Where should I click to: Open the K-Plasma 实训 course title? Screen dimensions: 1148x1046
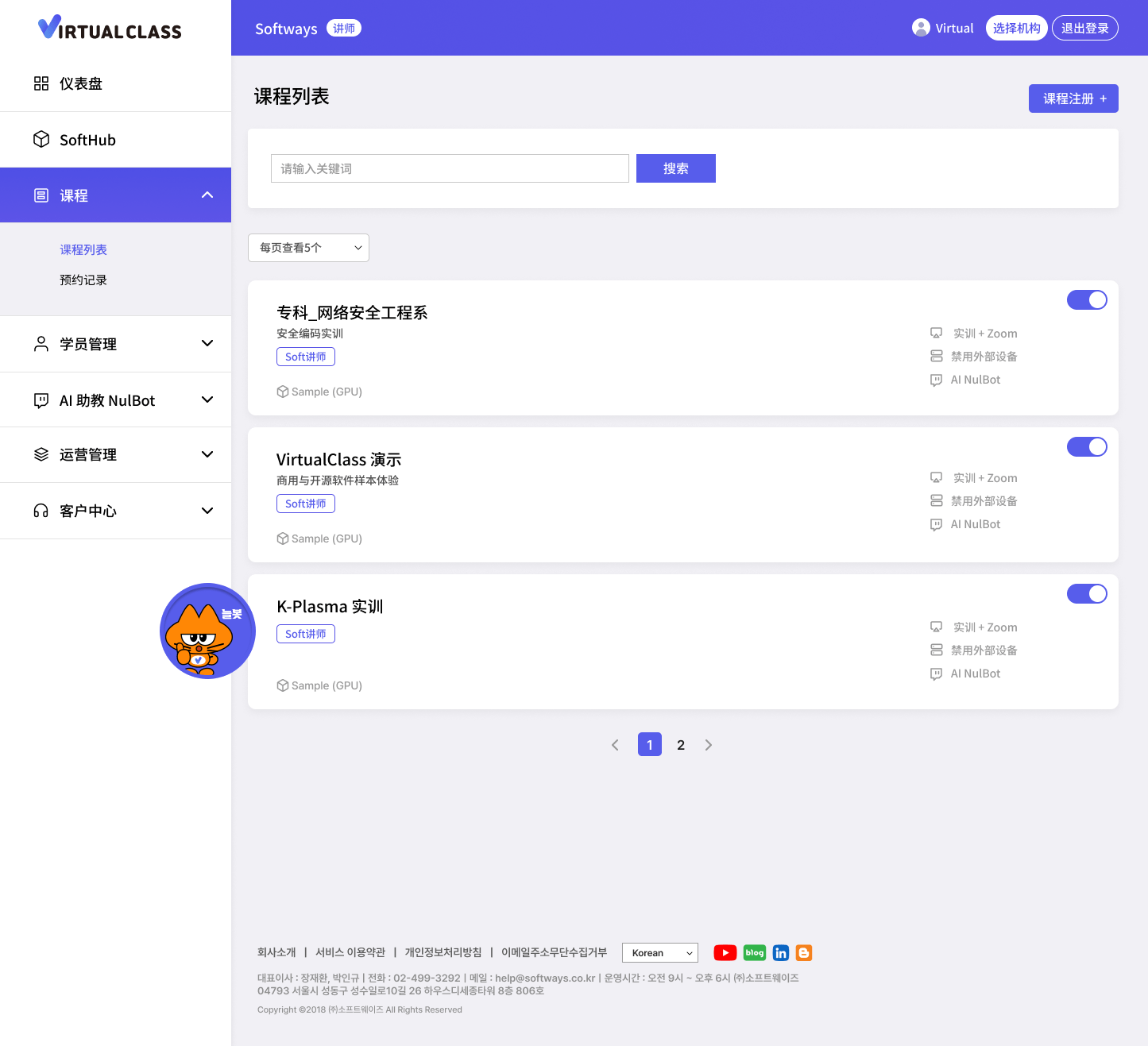coord(330,606)
